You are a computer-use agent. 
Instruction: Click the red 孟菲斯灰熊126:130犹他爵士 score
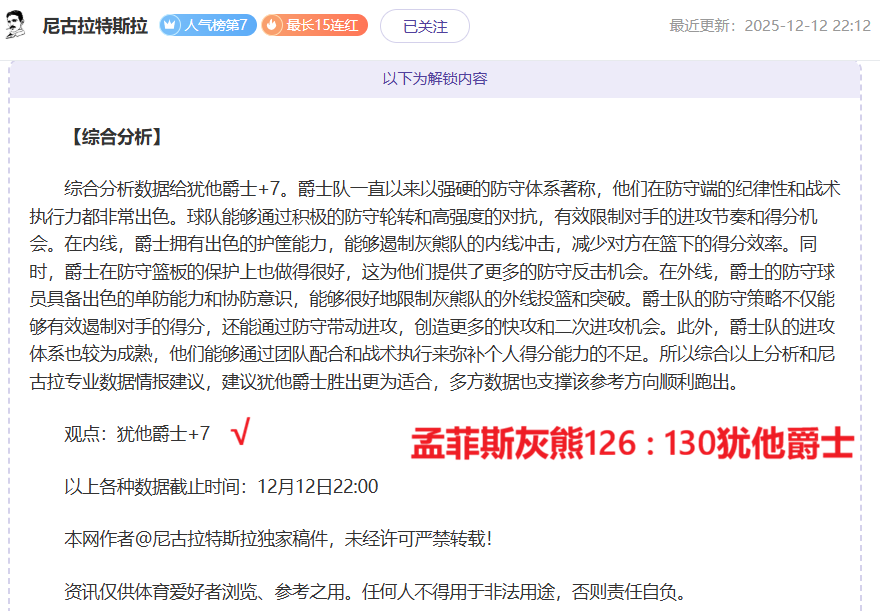(x=632, y=443)
